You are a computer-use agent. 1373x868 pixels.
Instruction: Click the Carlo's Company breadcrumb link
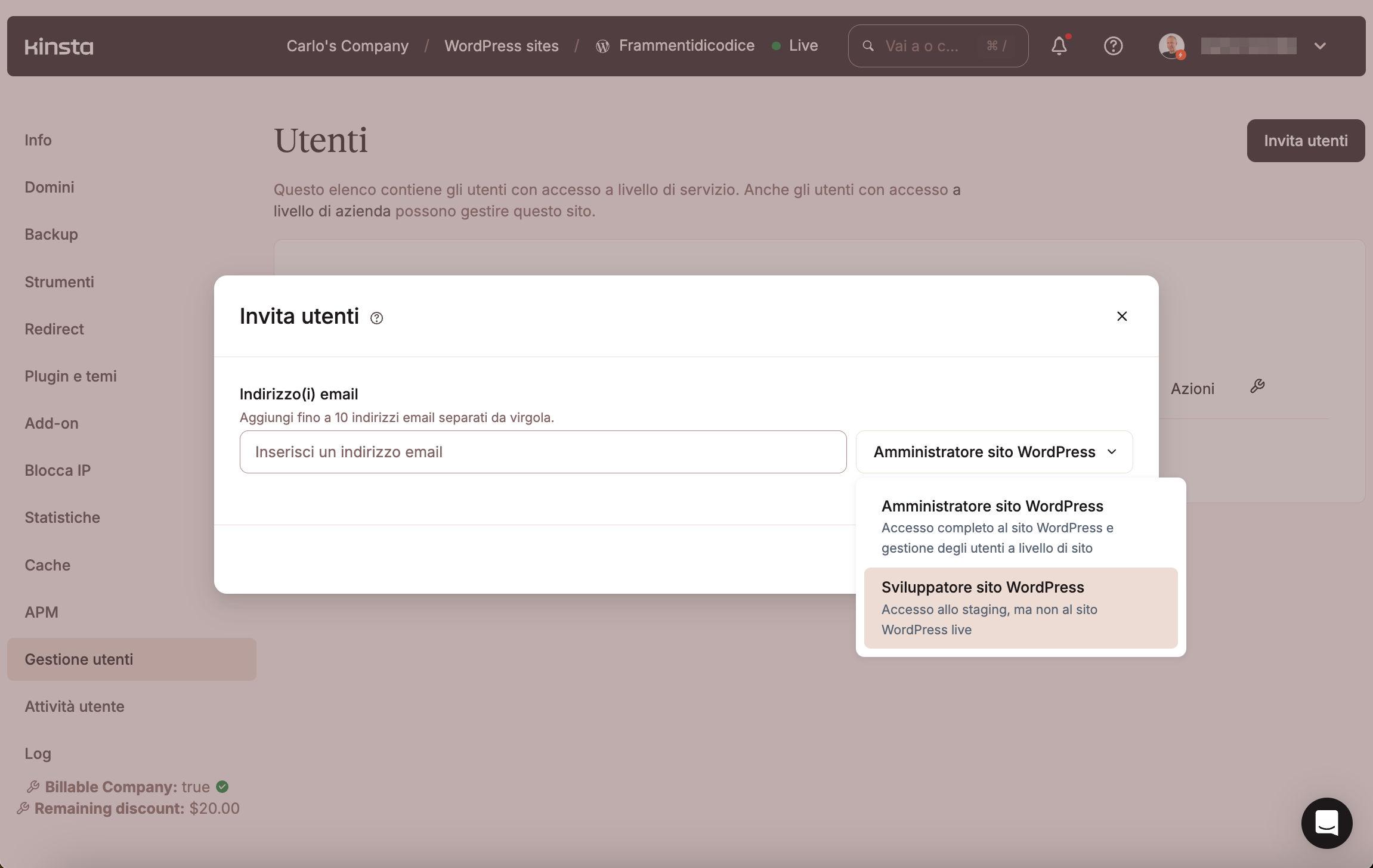[347, 46]
